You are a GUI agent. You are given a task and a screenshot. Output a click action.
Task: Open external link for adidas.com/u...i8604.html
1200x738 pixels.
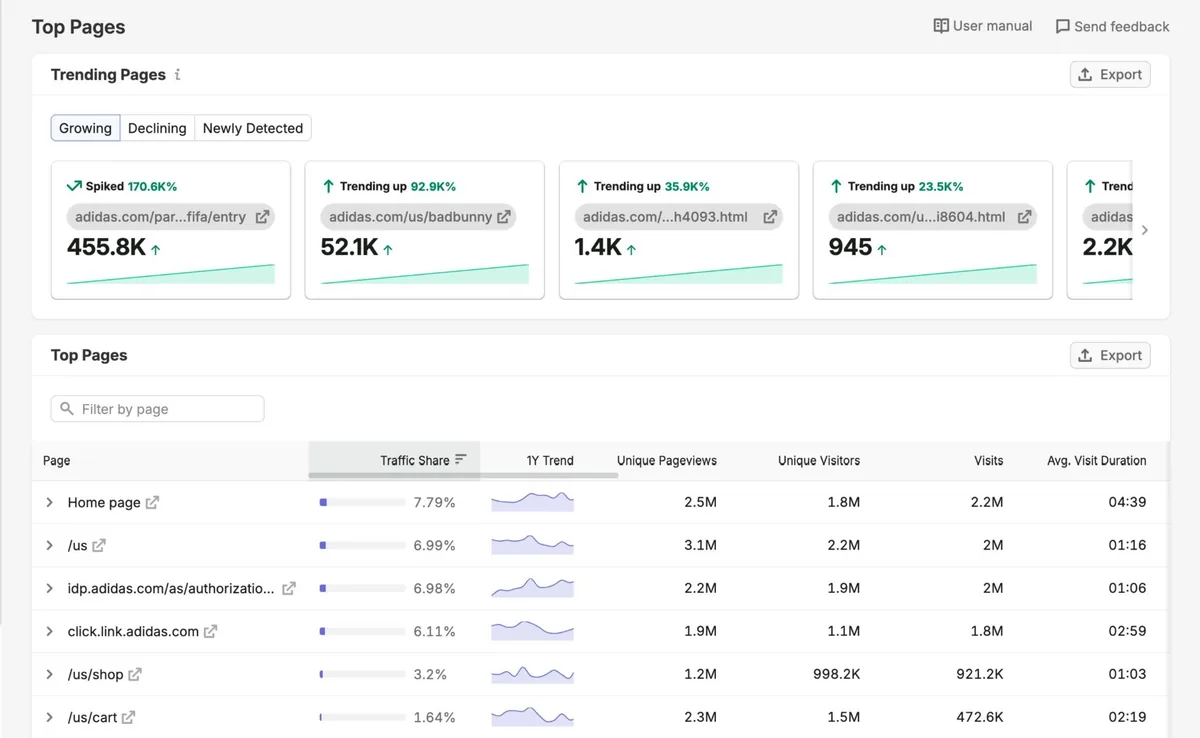[1025, 217]
